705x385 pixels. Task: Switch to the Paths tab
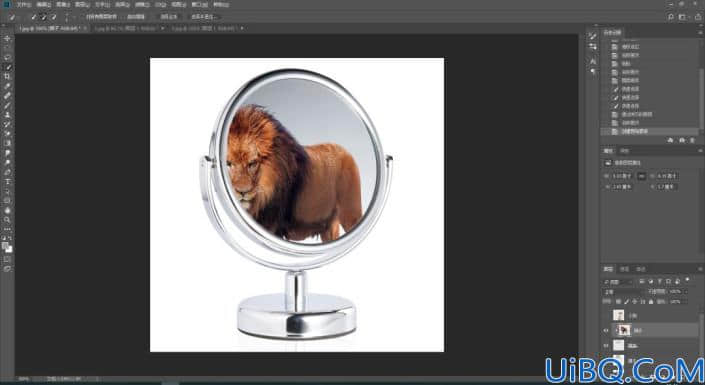coord(640,269)
